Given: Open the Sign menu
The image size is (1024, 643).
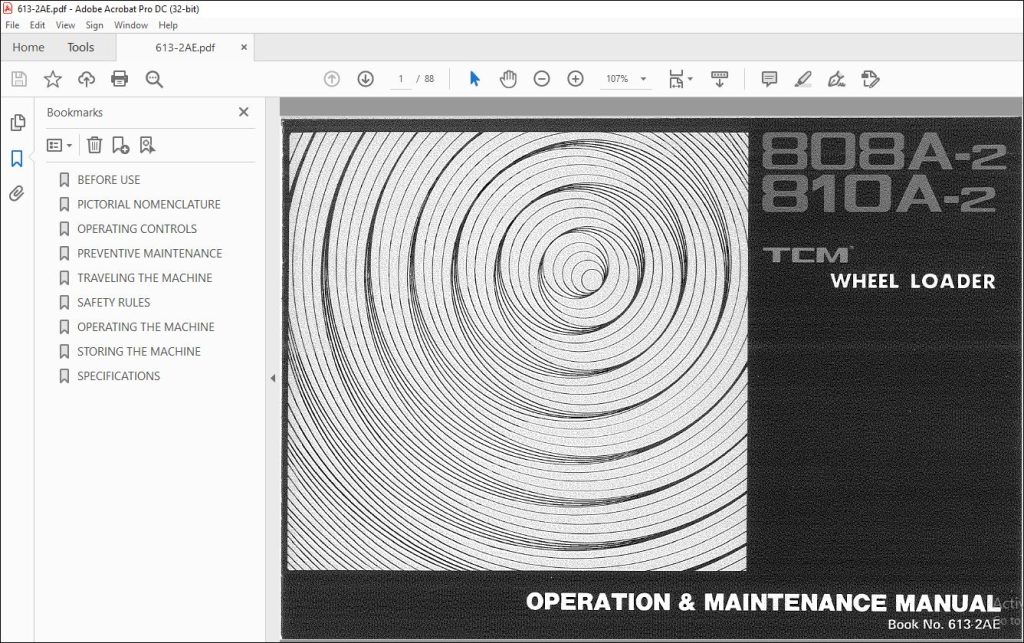Looking at the screenshot, I should pyautogui.click(x=94, y=25).
